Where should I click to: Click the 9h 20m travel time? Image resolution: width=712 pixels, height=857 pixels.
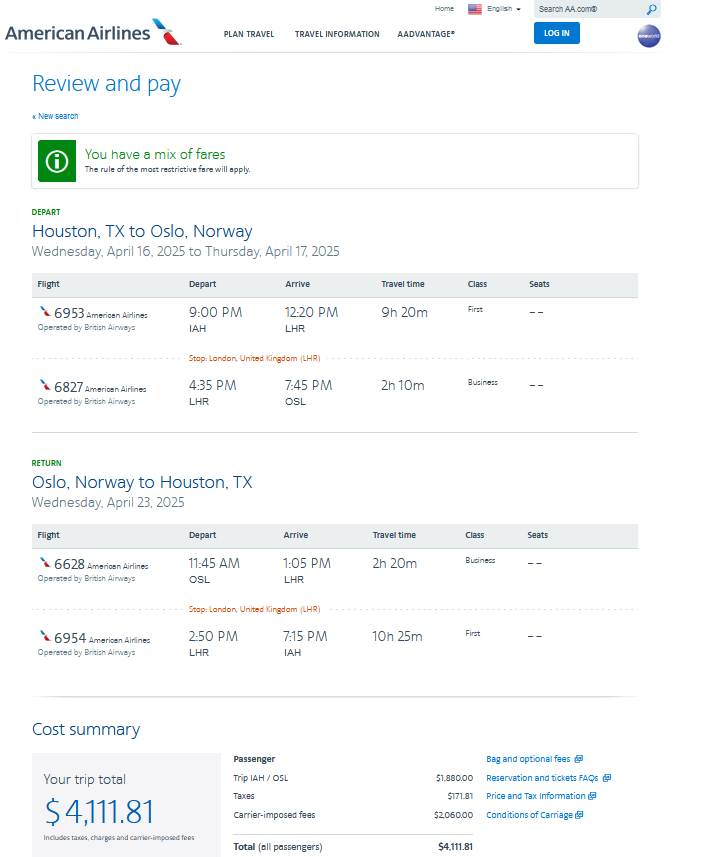[404, 312]
